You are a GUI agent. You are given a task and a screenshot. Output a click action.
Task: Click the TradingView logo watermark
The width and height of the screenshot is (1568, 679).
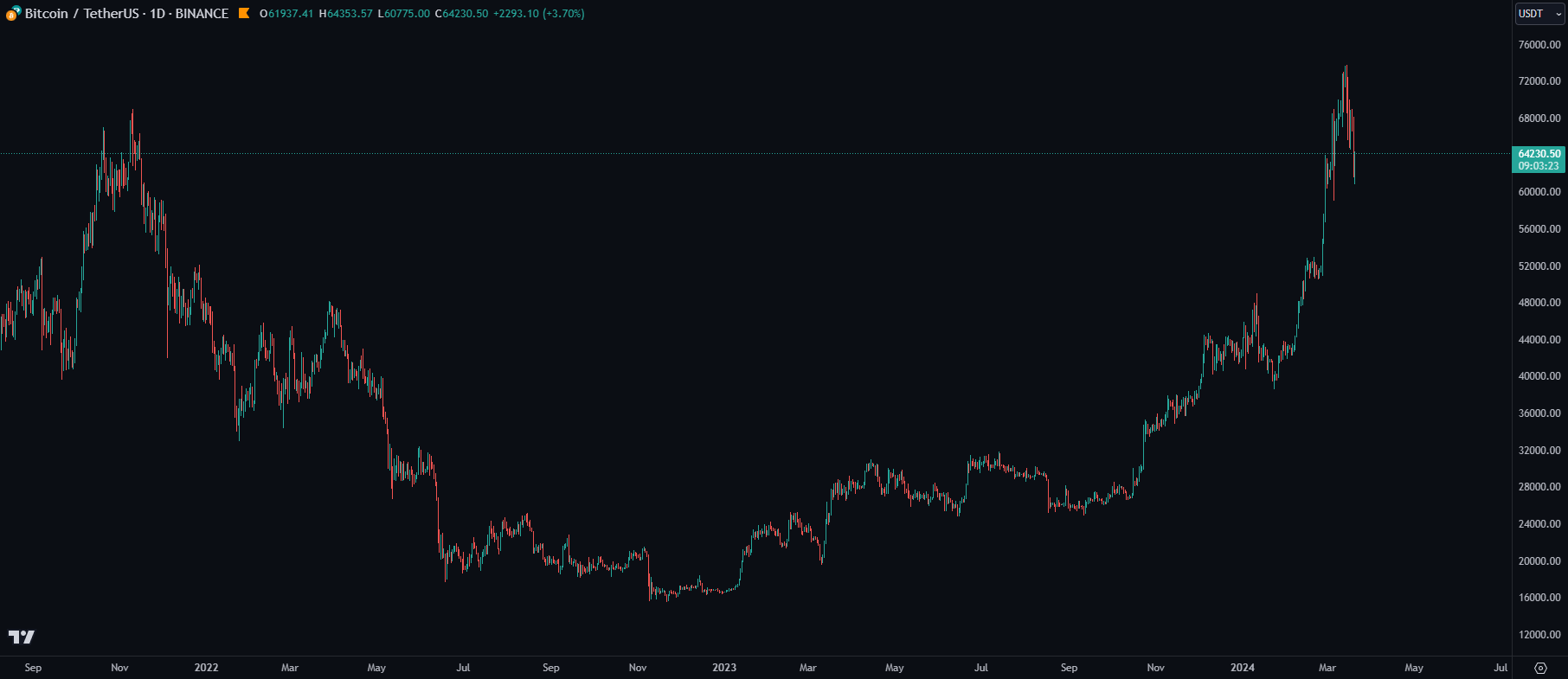point(22,637)
